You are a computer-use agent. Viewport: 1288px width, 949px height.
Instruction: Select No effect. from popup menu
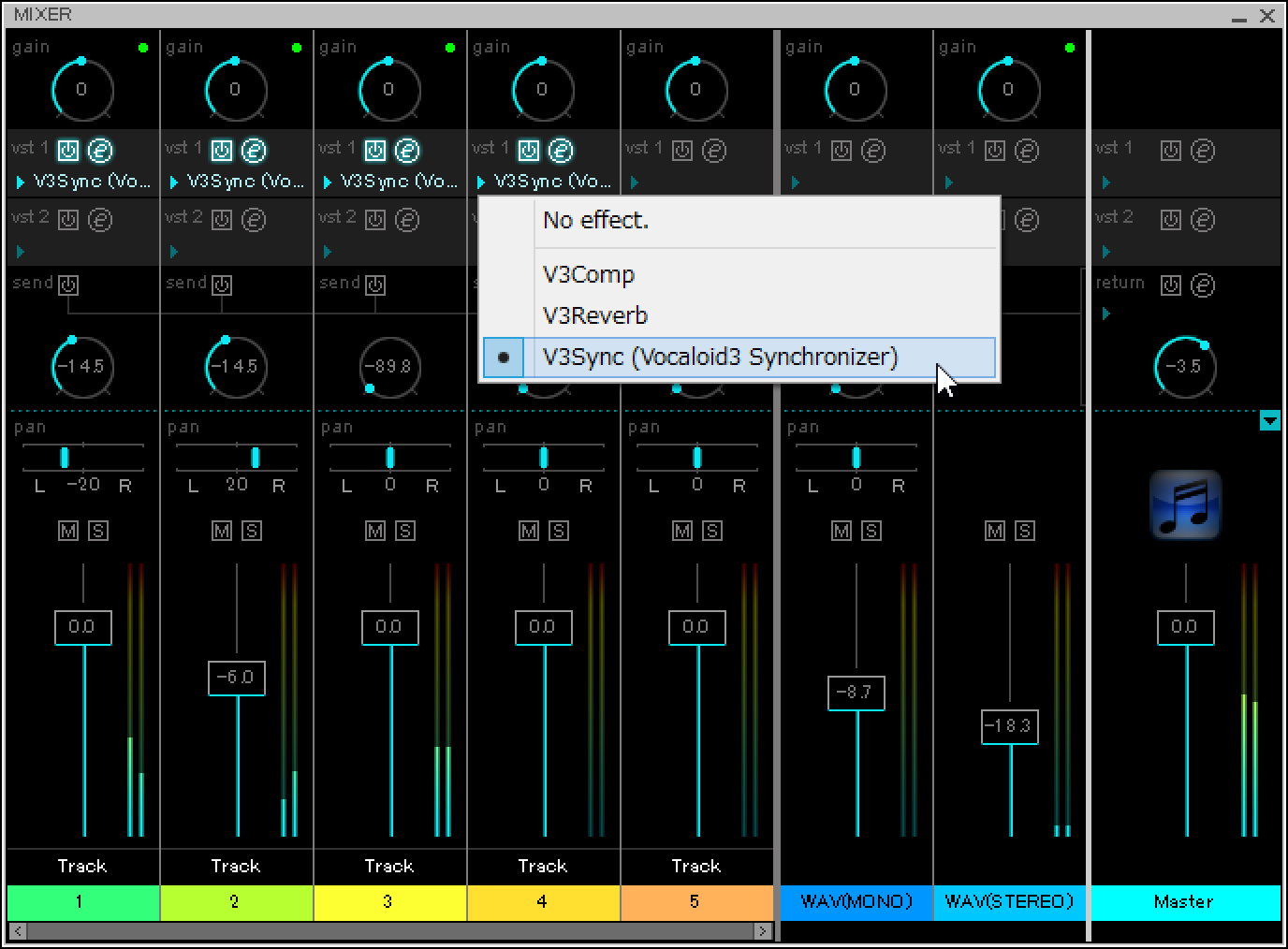click(x=739, y=221)
